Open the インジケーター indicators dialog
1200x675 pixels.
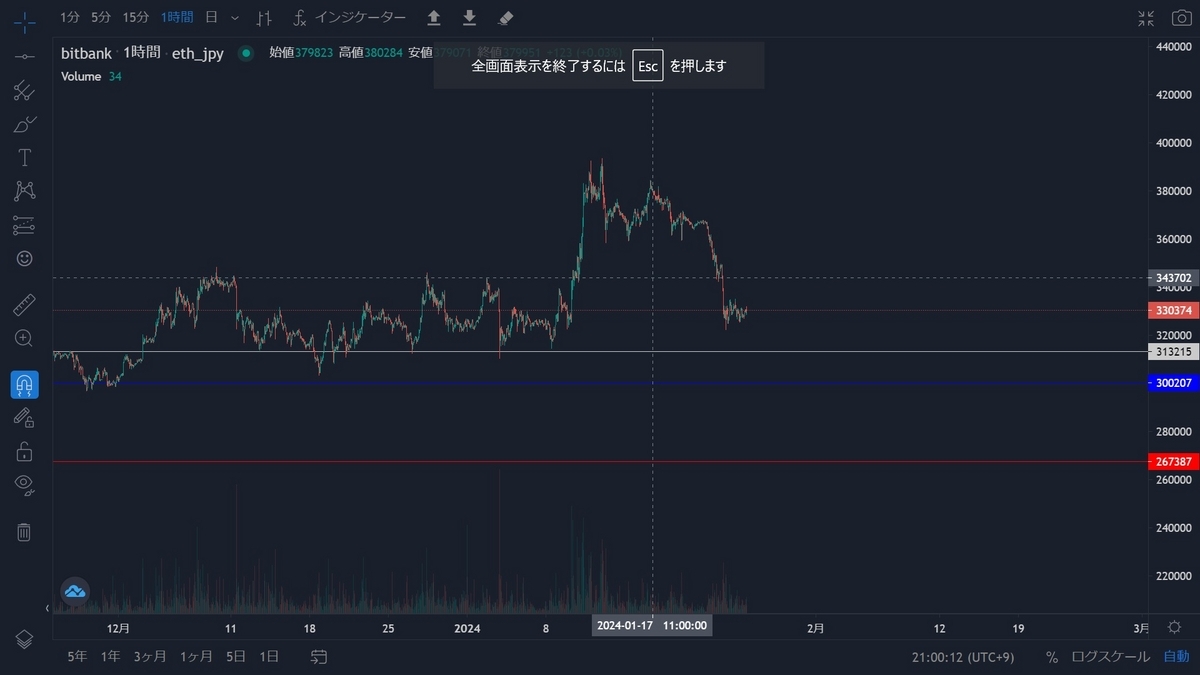(349, 18)
